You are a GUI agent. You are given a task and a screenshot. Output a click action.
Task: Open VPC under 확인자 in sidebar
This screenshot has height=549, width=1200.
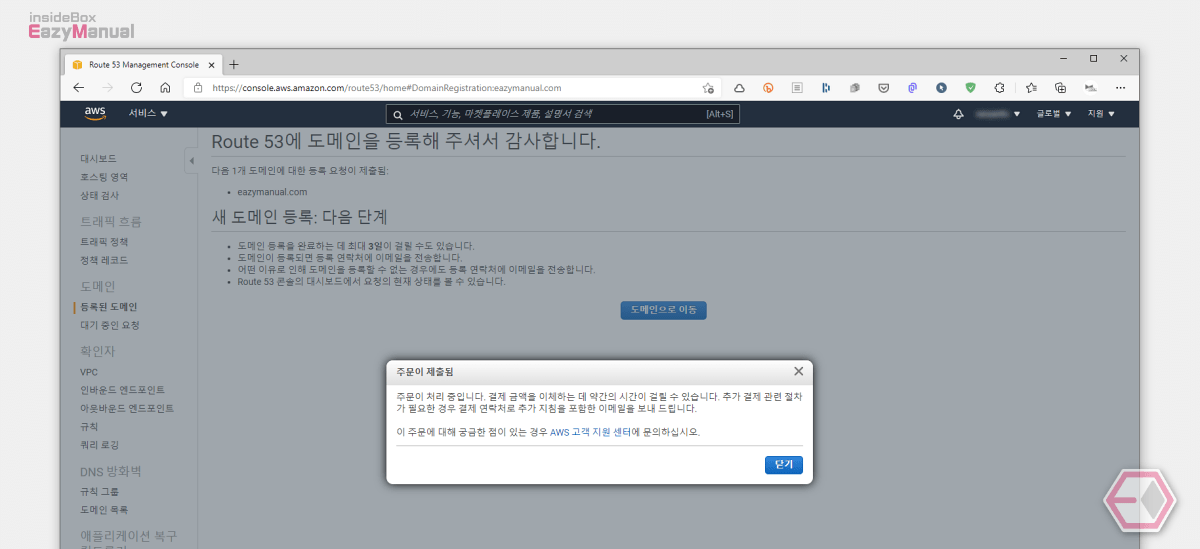click(x=89, y=372)
